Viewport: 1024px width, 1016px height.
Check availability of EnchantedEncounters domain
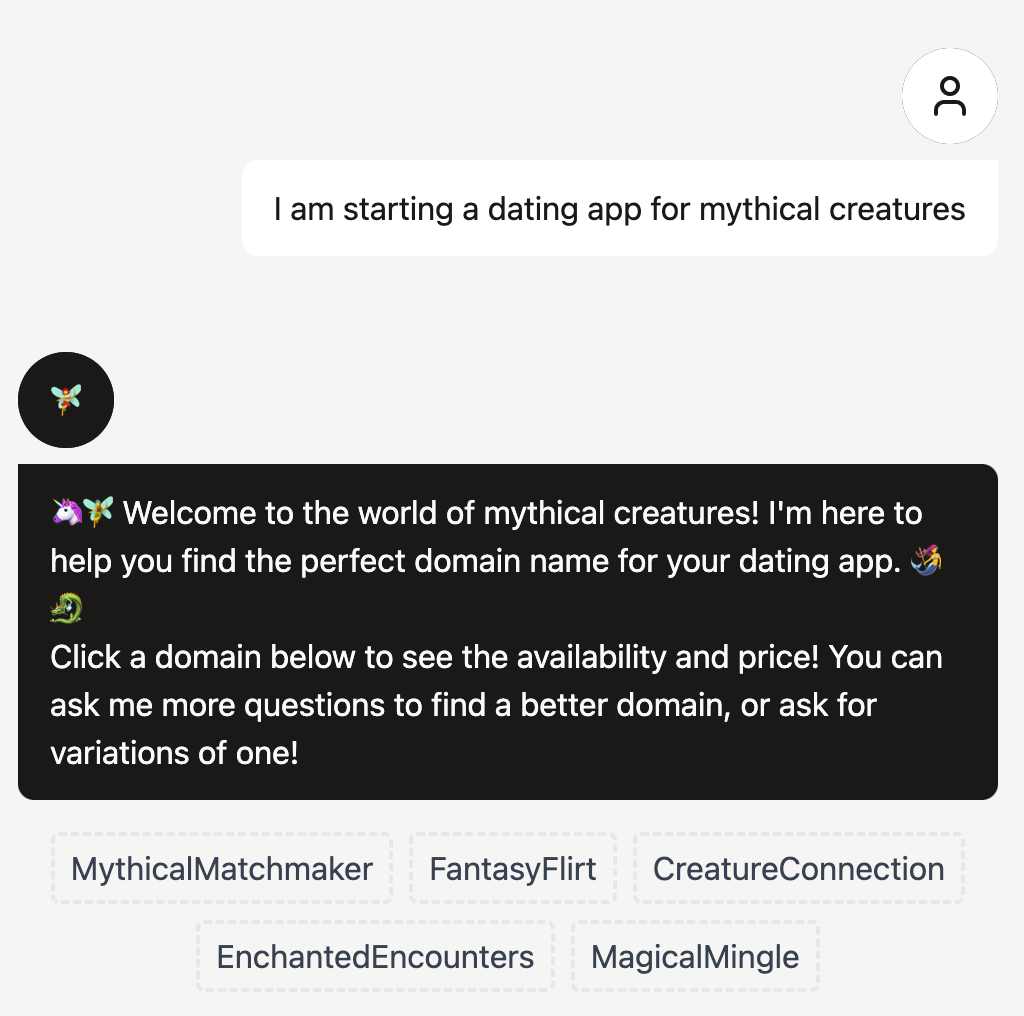pos(375,957)
